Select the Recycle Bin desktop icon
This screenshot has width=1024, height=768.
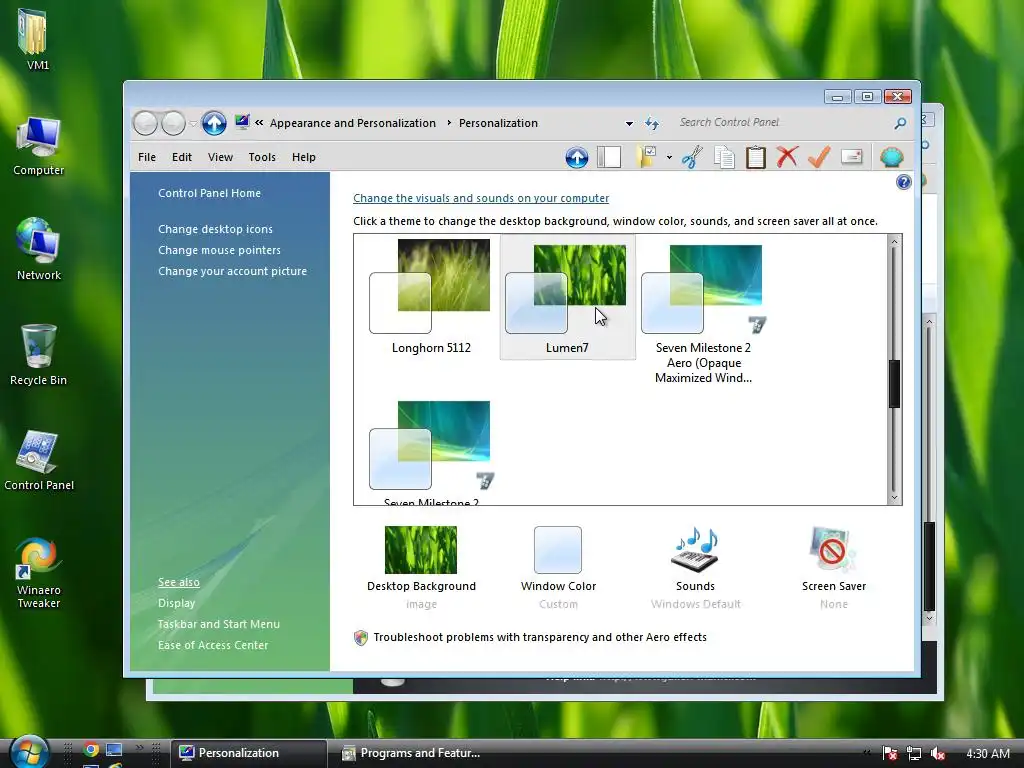tap(38, 355)
